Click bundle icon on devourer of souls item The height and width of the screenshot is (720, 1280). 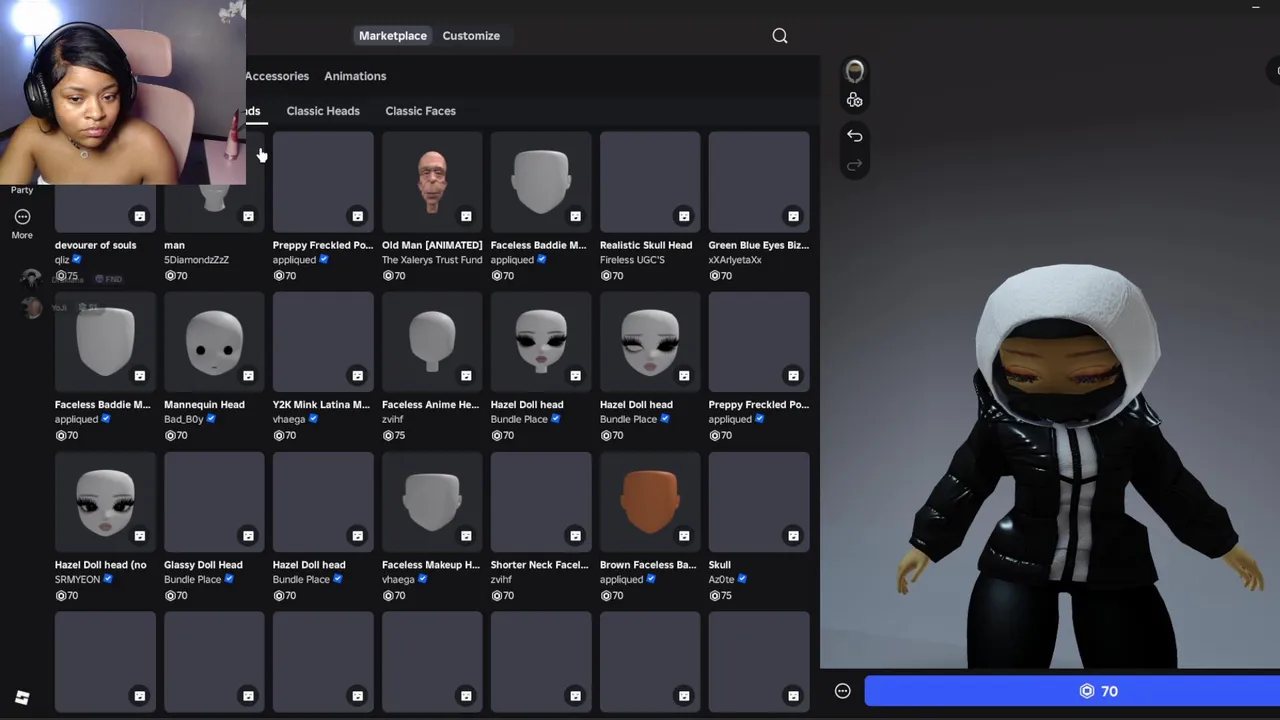pos(139,216)
